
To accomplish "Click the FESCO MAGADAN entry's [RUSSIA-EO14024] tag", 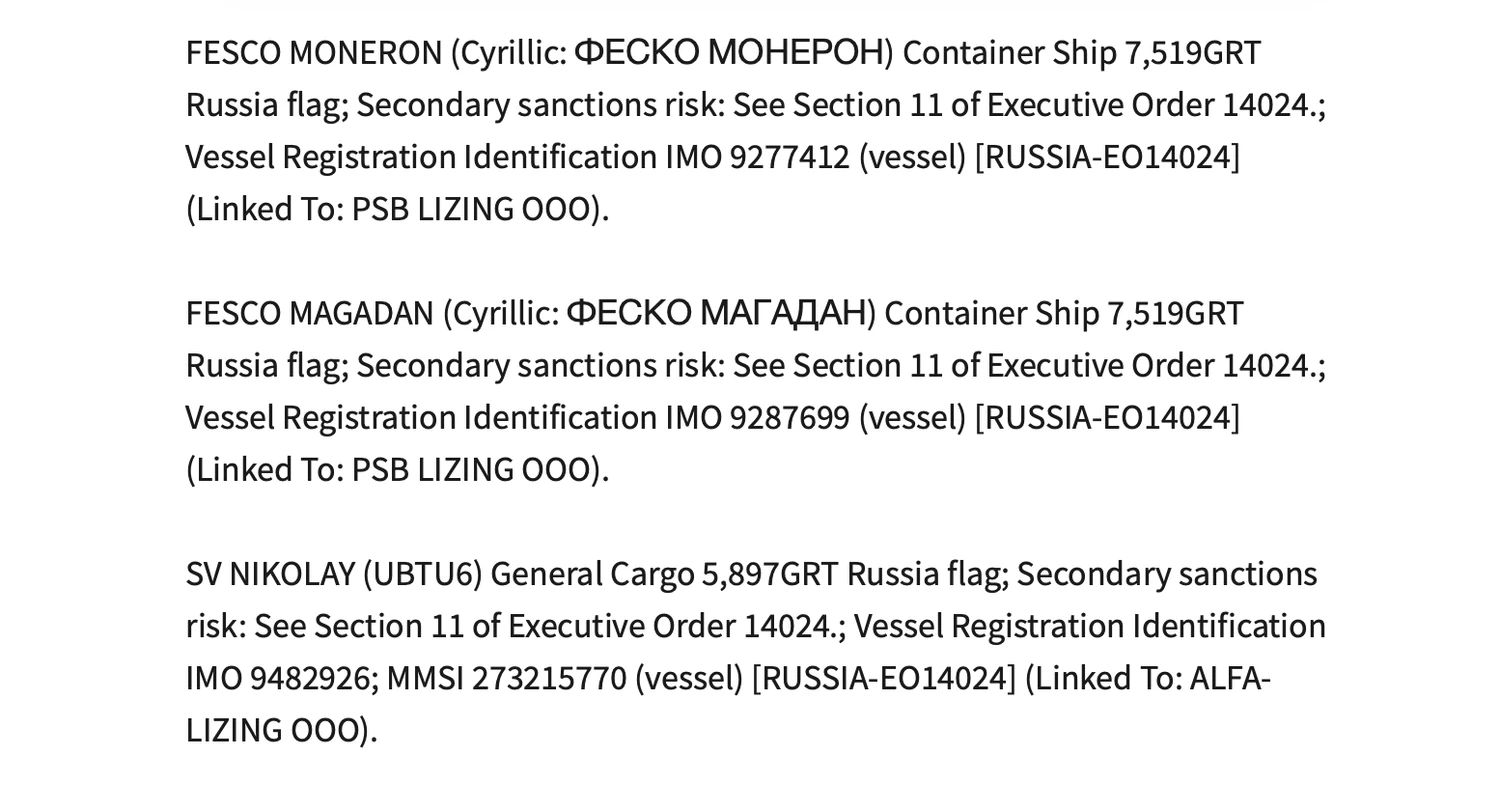I will point(1107,418).
